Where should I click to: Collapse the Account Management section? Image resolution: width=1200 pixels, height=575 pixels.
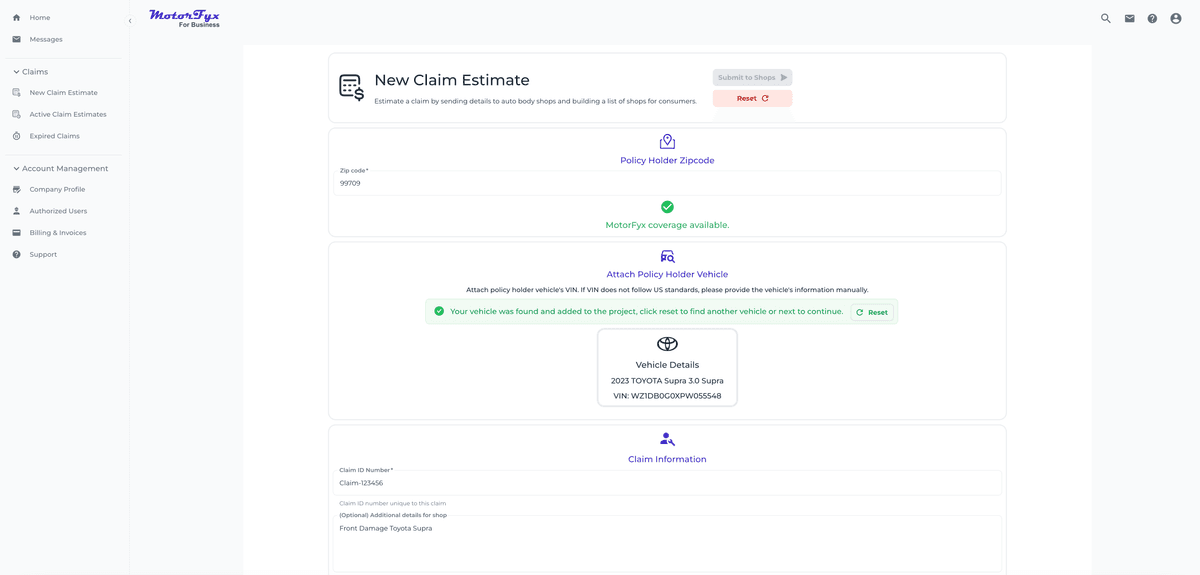pyautogui.click(x=17, y=169)
